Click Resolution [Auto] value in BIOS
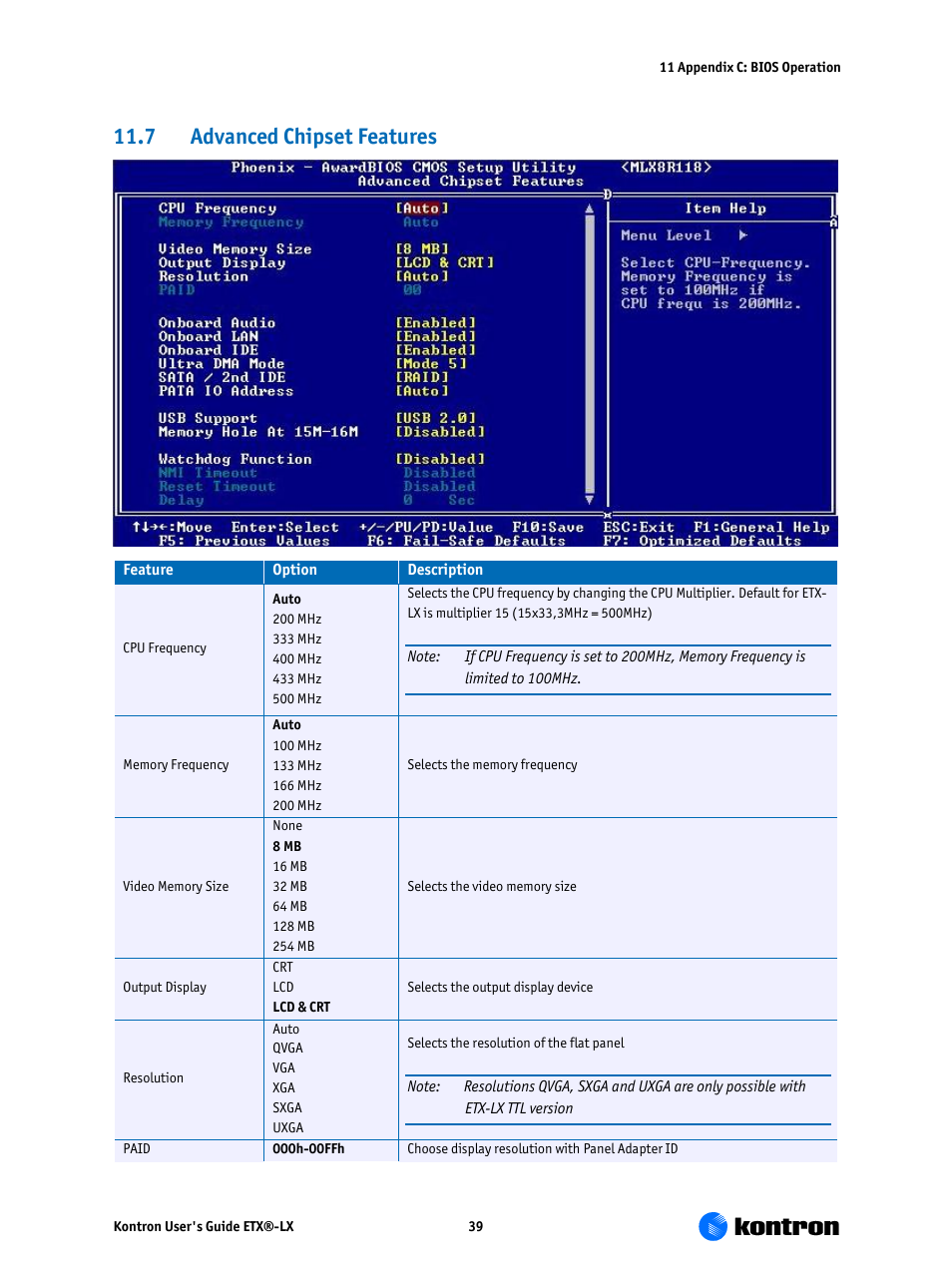This screenshot has height=1270, width=952. tap(422, 276)
